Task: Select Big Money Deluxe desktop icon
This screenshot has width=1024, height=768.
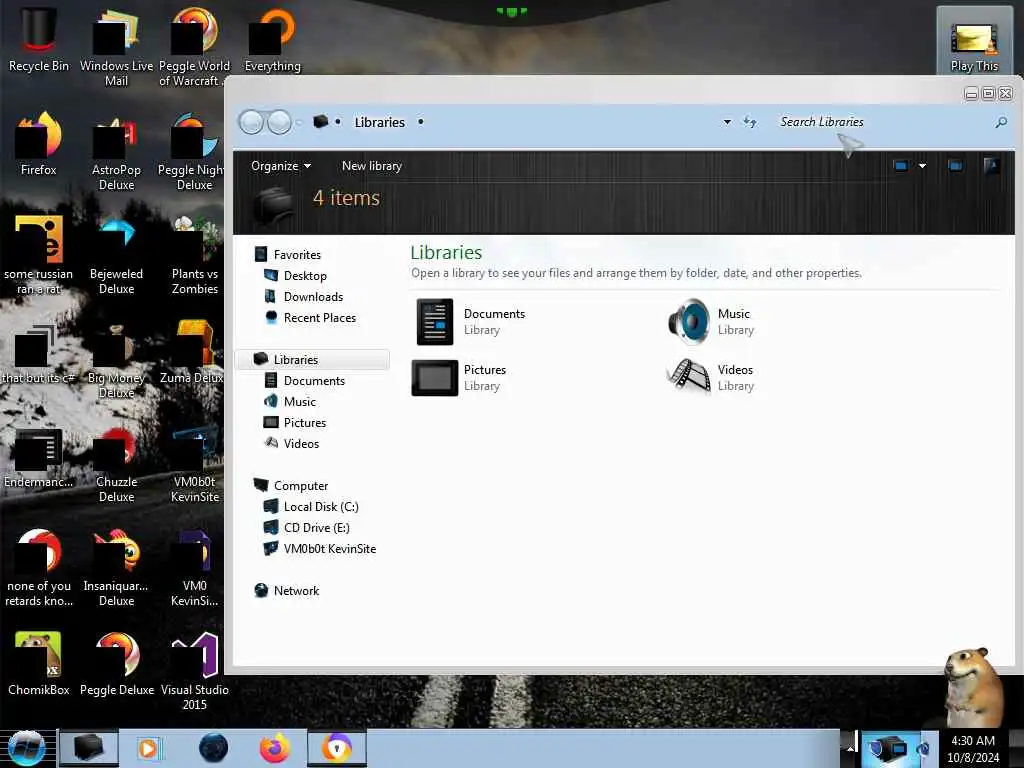Action: pos(116,359)
